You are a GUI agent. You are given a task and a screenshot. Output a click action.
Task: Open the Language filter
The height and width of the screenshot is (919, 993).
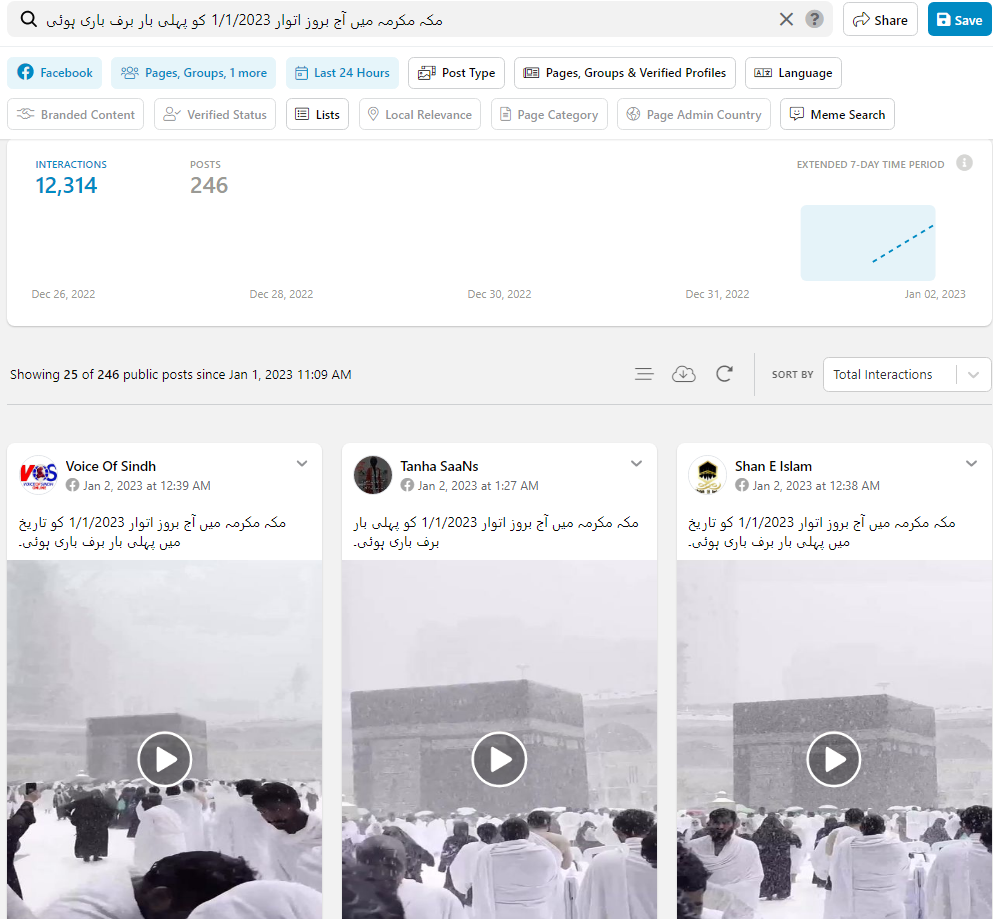(x=793, y=73)
